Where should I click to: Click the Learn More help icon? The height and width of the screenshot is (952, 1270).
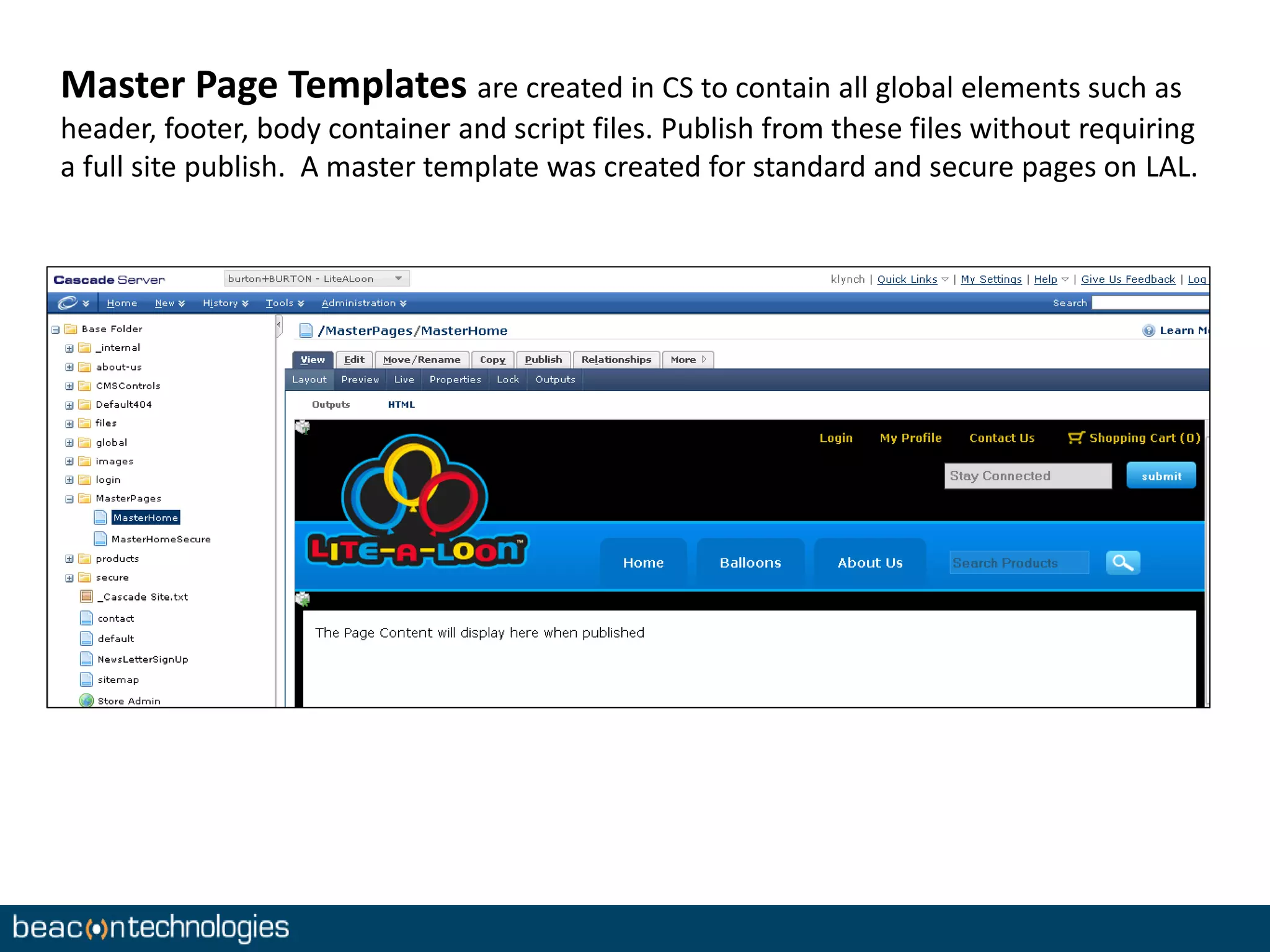coord(1148,330)
